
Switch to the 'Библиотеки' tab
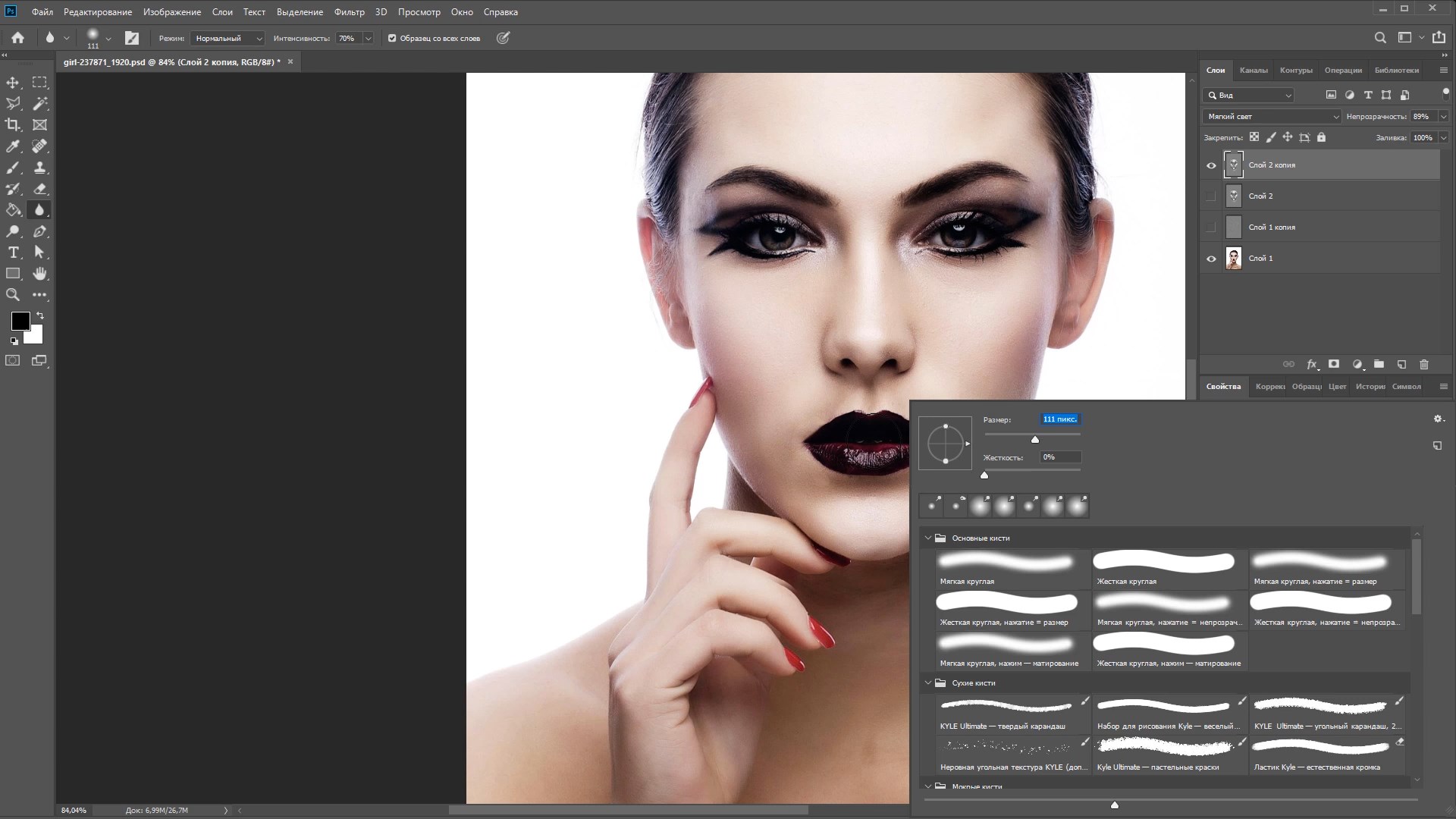coord(1396,70)
